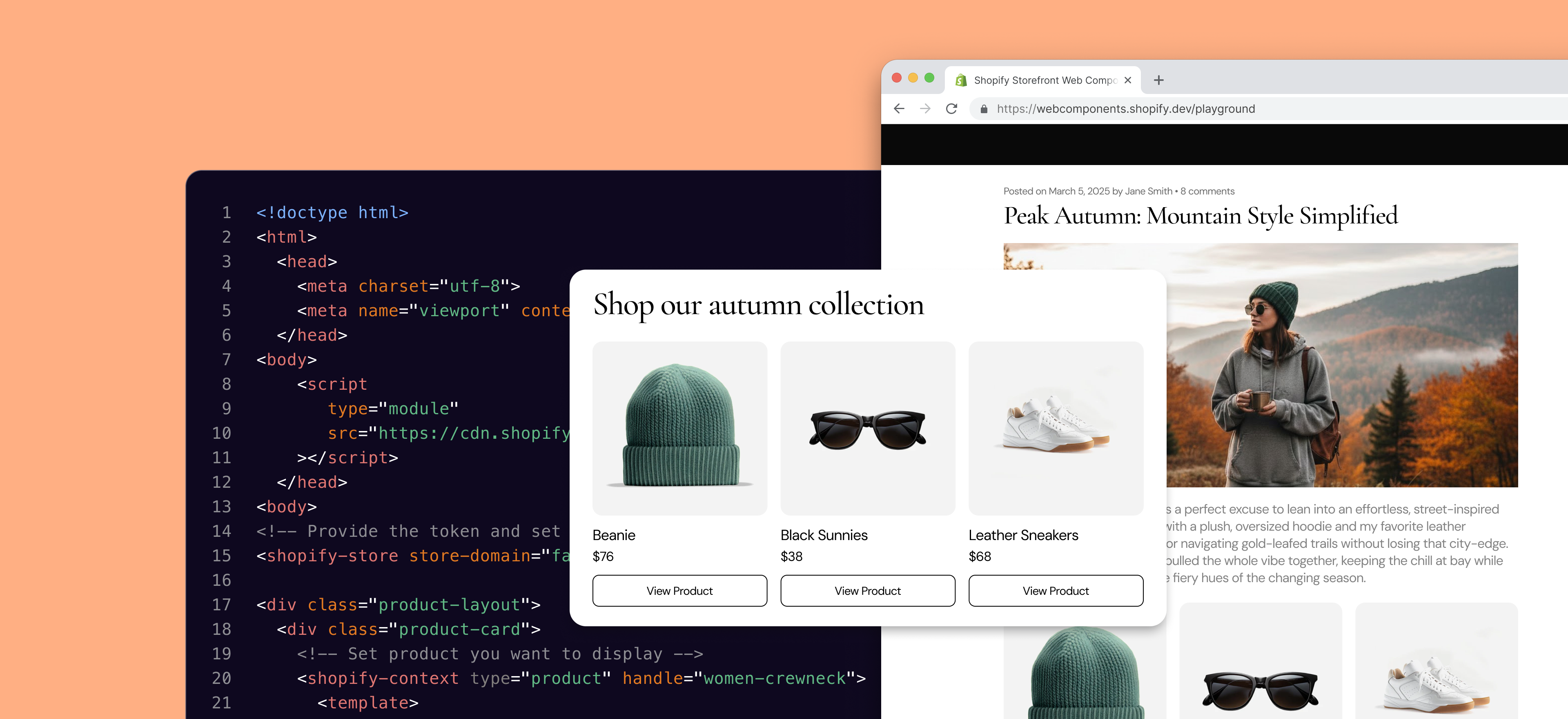Click the $76 price
Viewport: 1568px width, 719px height.
pyautogui.click(x=603, y=556)
